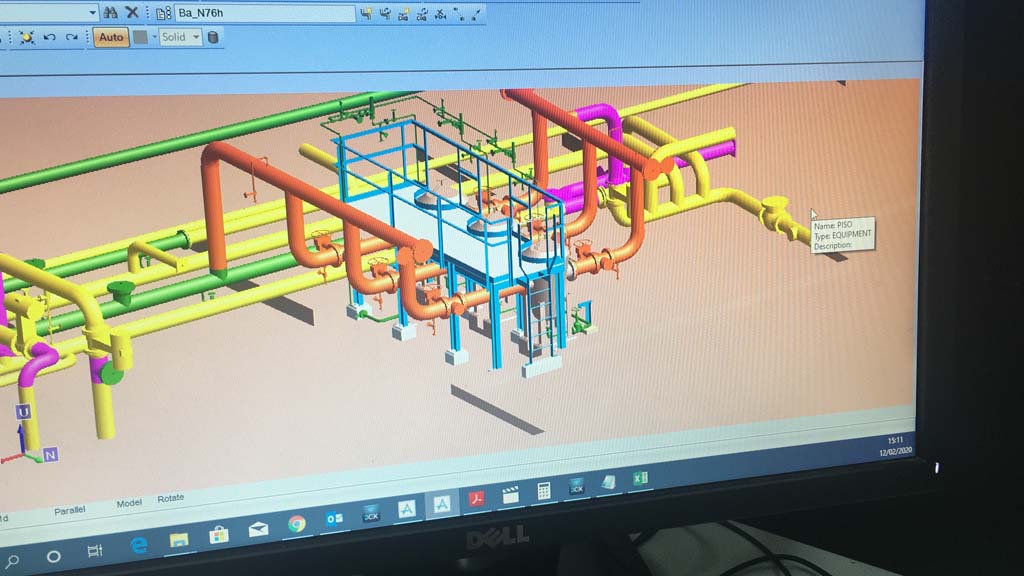1024x576 pixels.
Task: Click Rotate in the status bar
Action: [170, 498]
